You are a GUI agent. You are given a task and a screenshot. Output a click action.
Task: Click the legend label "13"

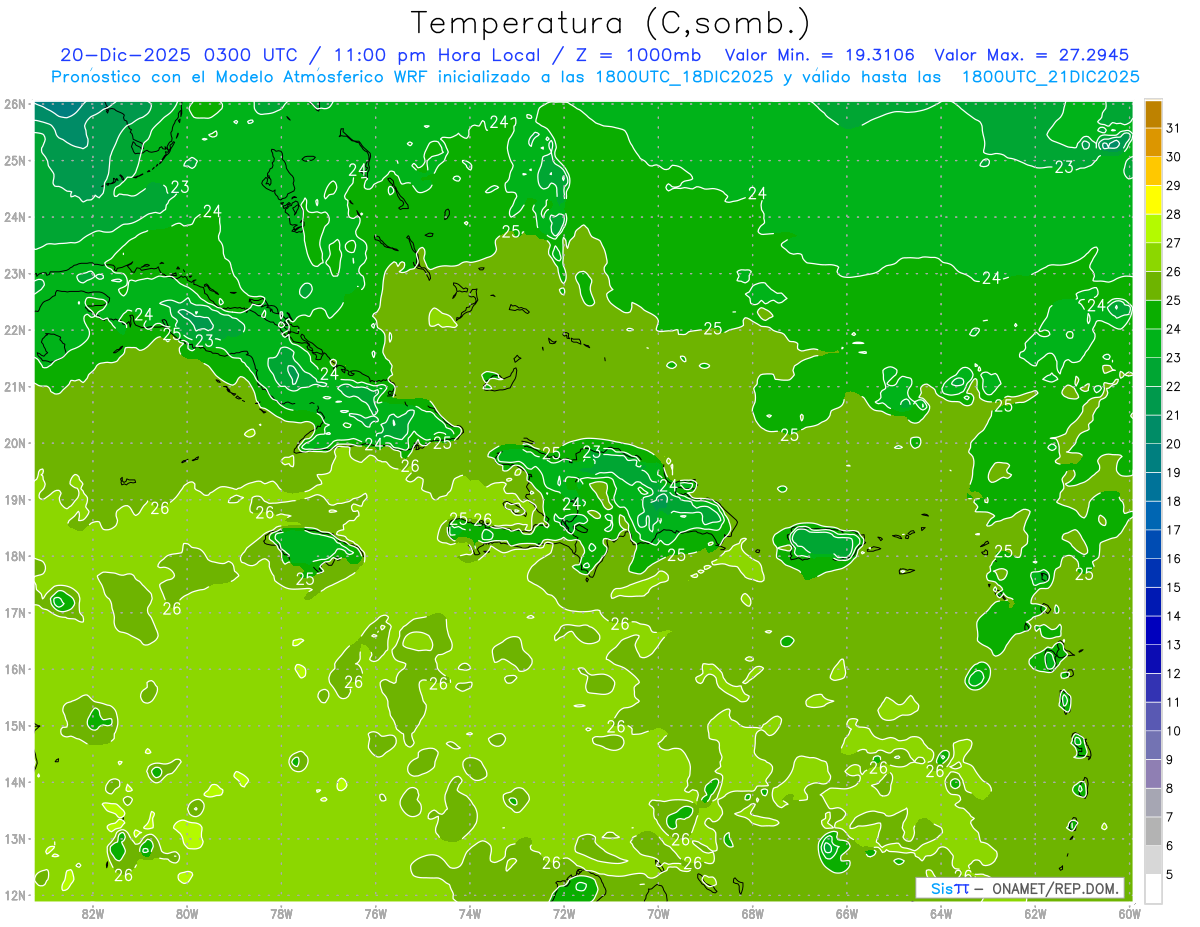click(1173, 645)
